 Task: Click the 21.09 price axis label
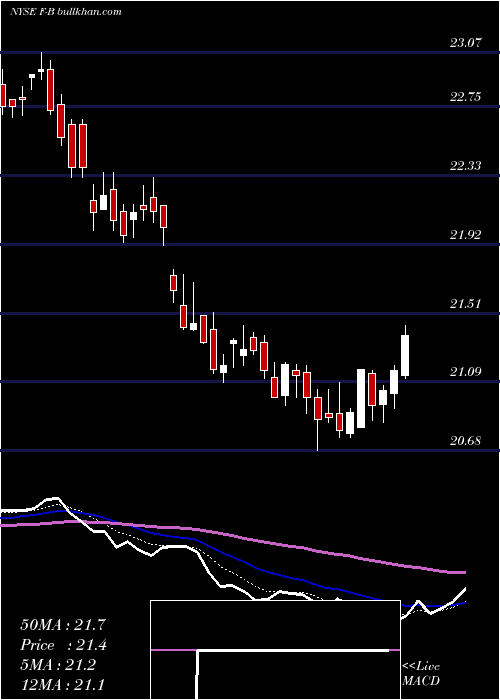[466, 372]
